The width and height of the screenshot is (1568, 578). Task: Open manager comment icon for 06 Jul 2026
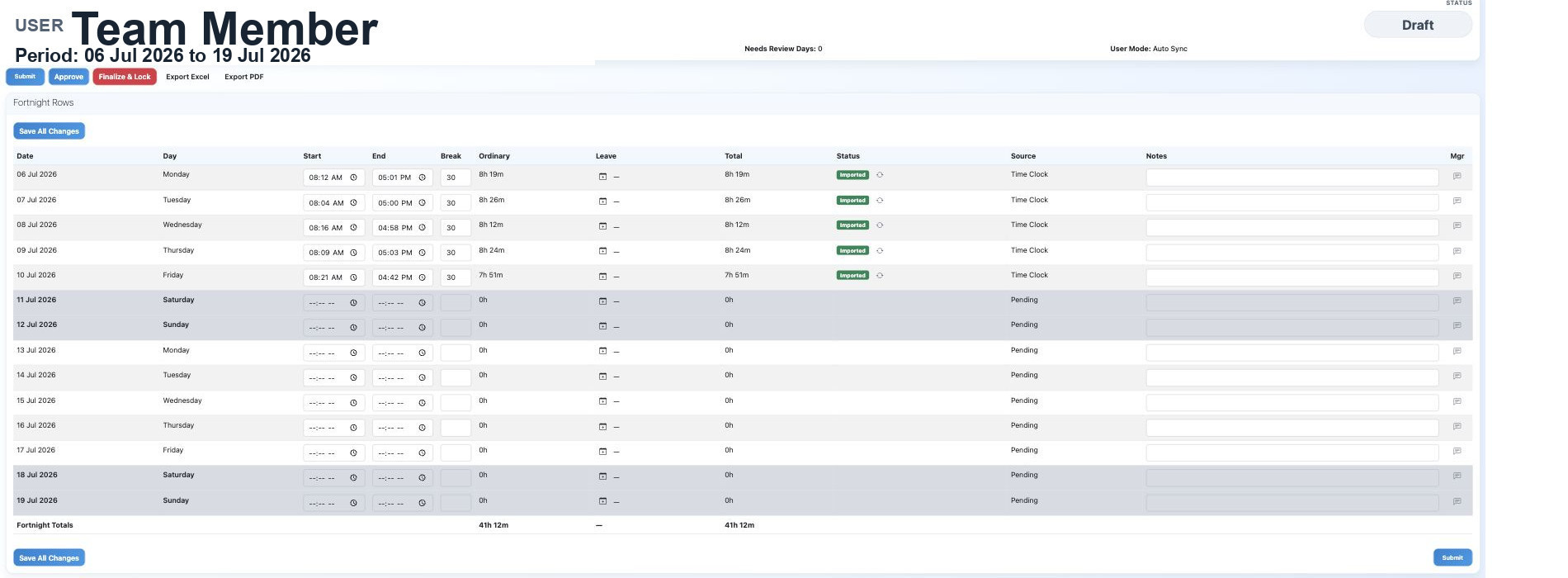1457,176
